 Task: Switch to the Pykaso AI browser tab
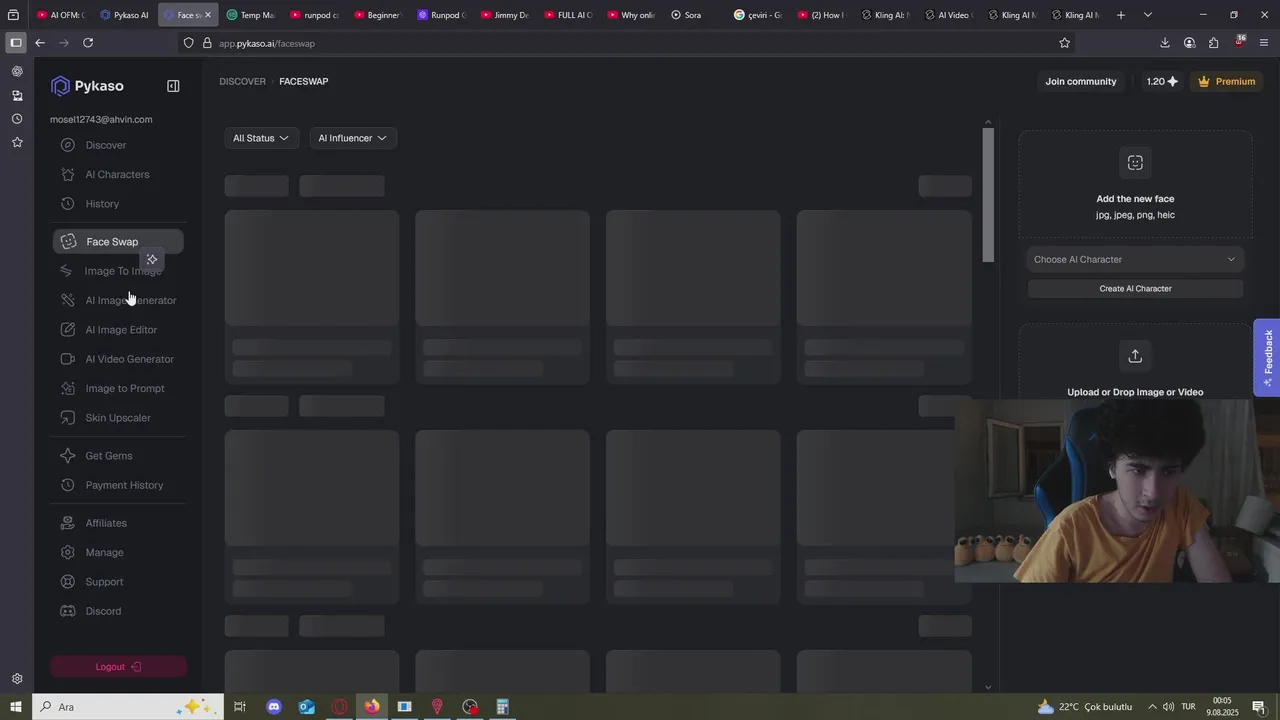[x=125, y=15]
